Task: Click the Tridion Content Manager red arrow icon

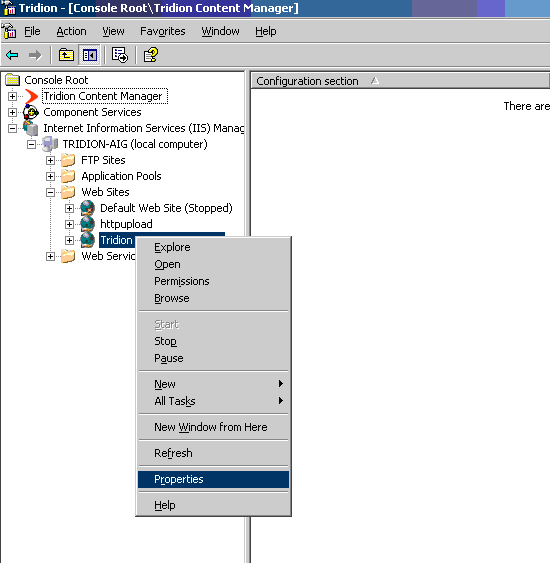Action: 32,96
